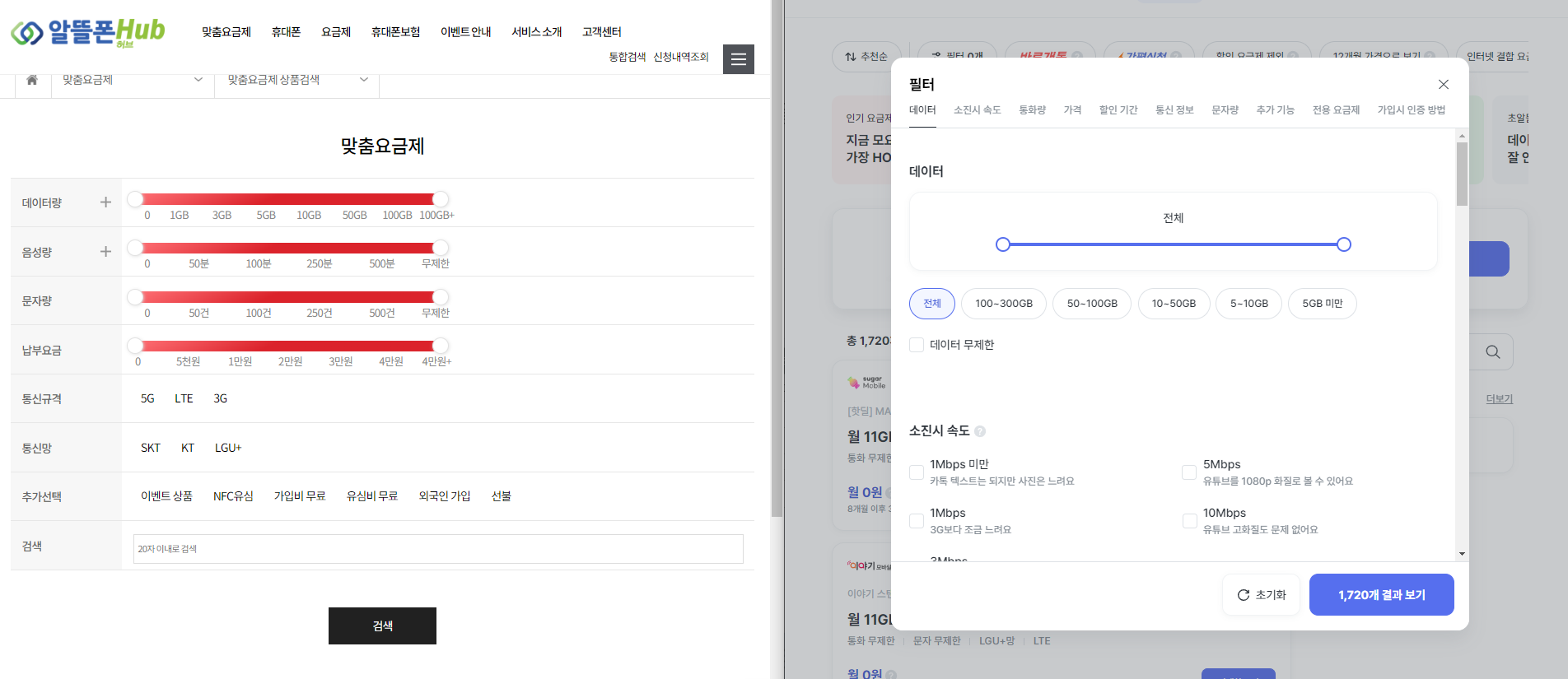Select the 전체 data chip
This screenshot has width=1568, height=679.
click(932, 304)
